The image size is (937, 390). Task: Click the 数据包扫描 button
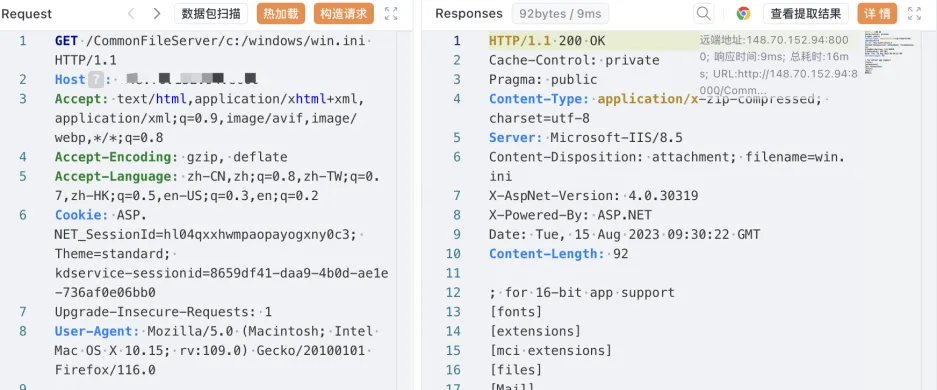211,14
